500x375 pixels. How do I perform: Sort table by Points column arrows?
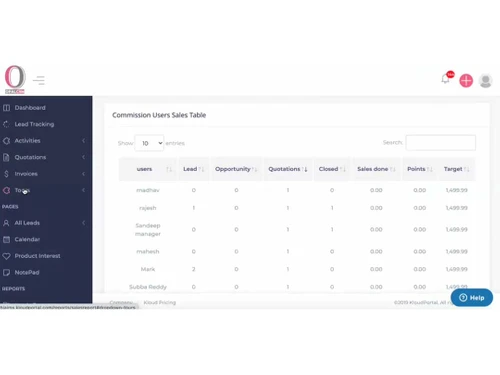tap(430, 169)
